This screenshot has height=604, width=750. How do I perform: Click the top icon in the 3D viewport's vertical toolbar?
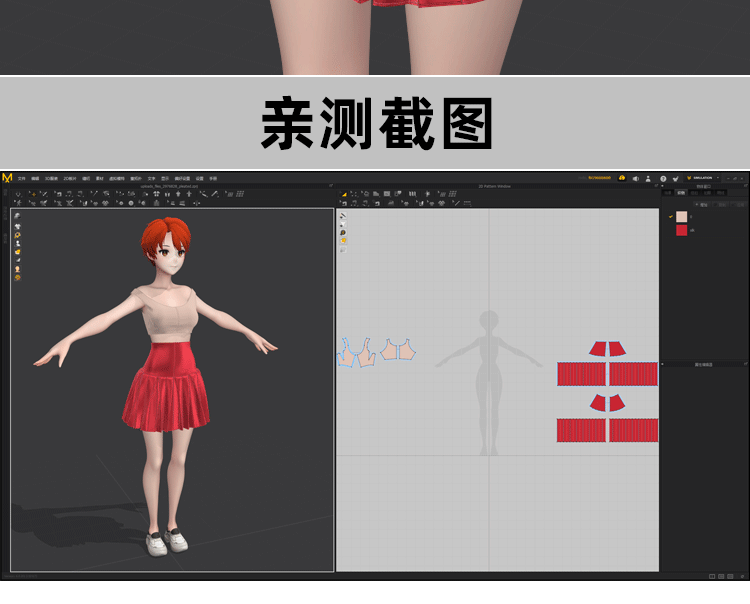(x=17, y=216)
